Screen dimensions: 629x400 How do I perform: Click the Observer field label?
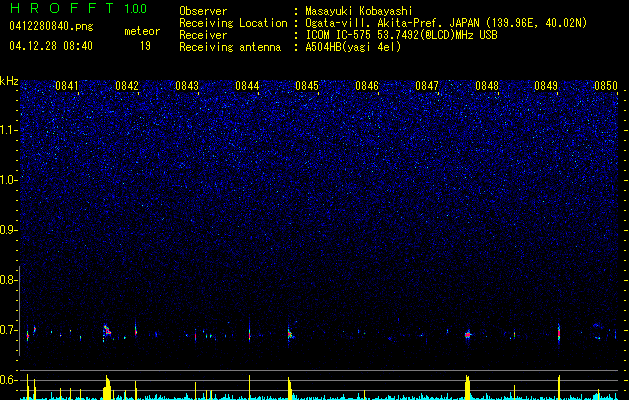(203, 11)
